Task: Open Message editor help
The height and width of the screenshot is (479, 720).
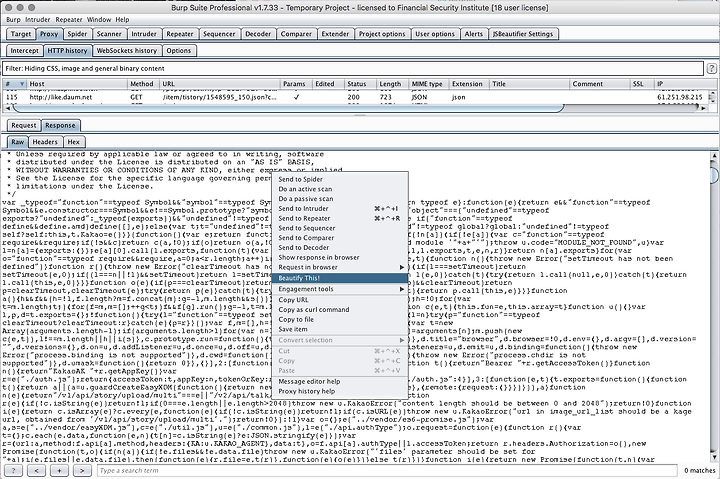Action: click(x=340, y=381)
